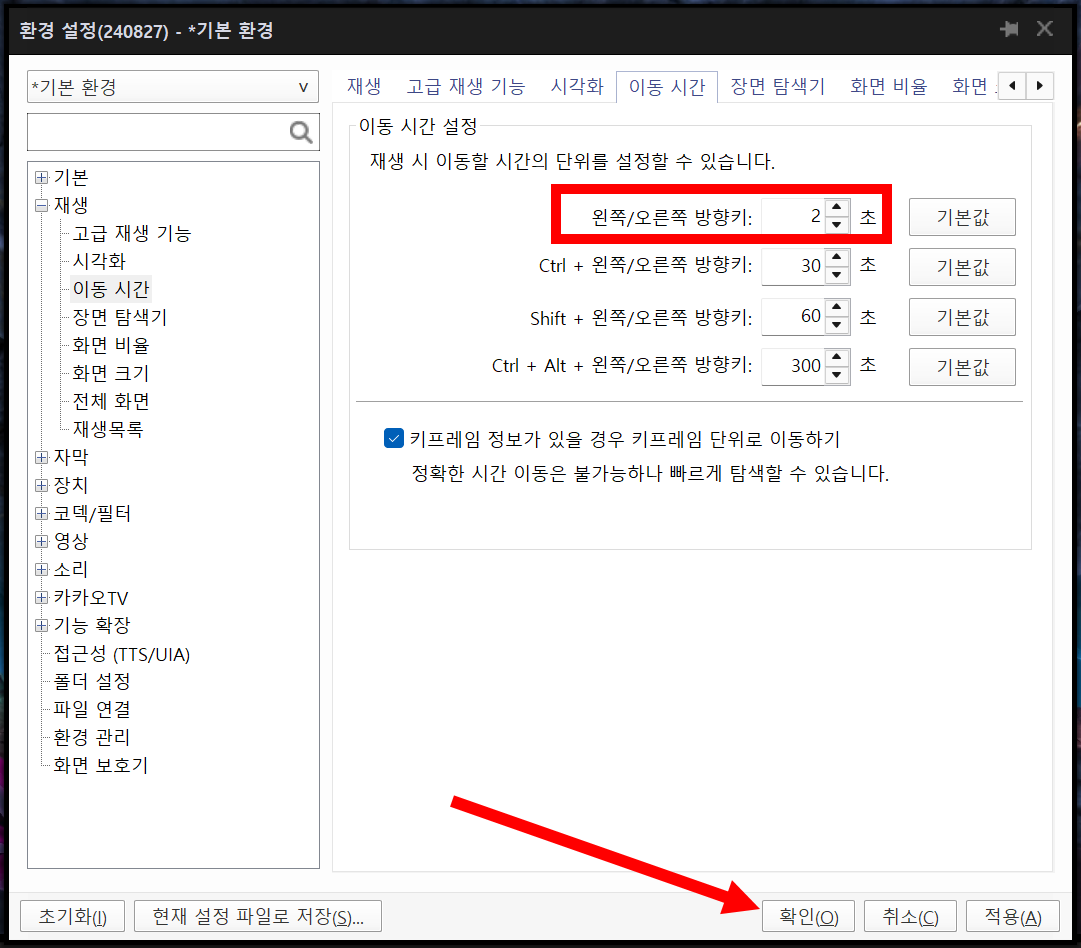Expand the 장치 tree node
The height and width of the screenshot is (948, 1081).
(41, 485)
